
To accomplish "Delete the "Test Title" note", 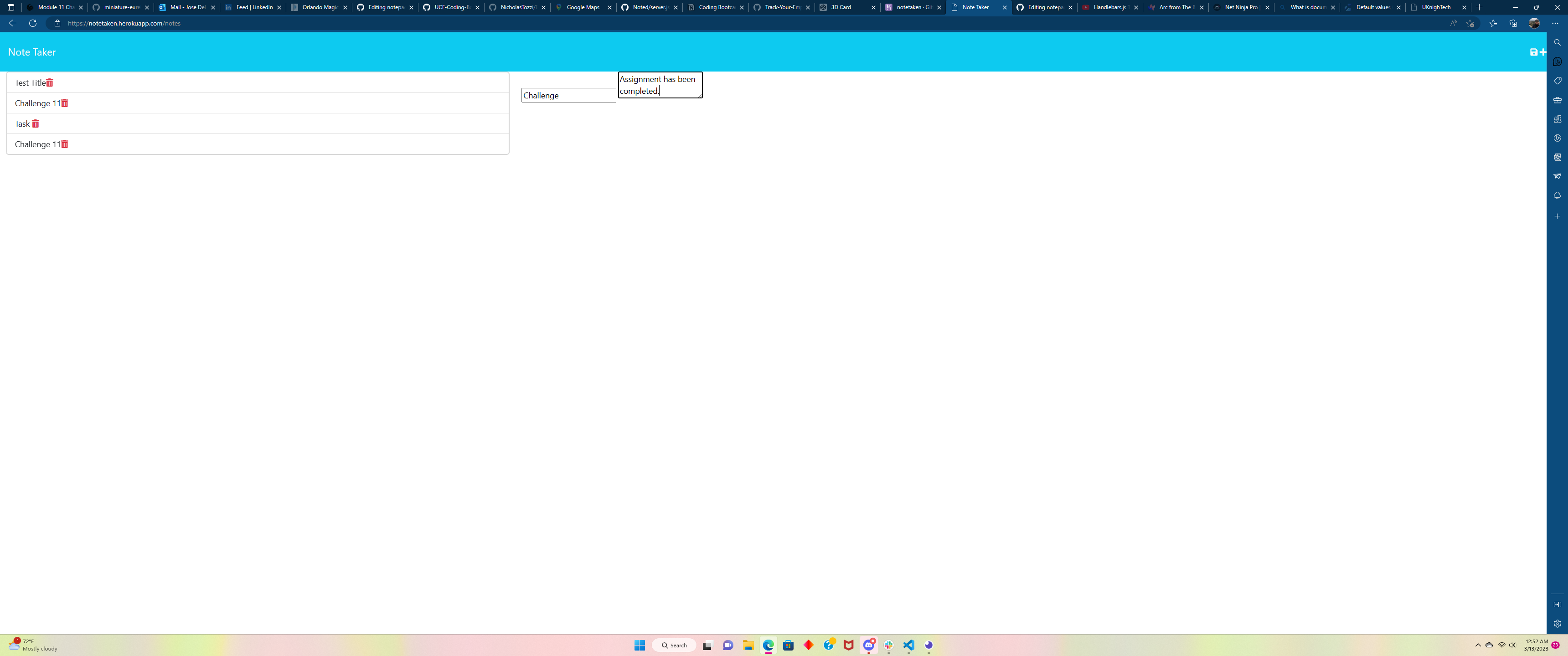I will pos(49,82).
